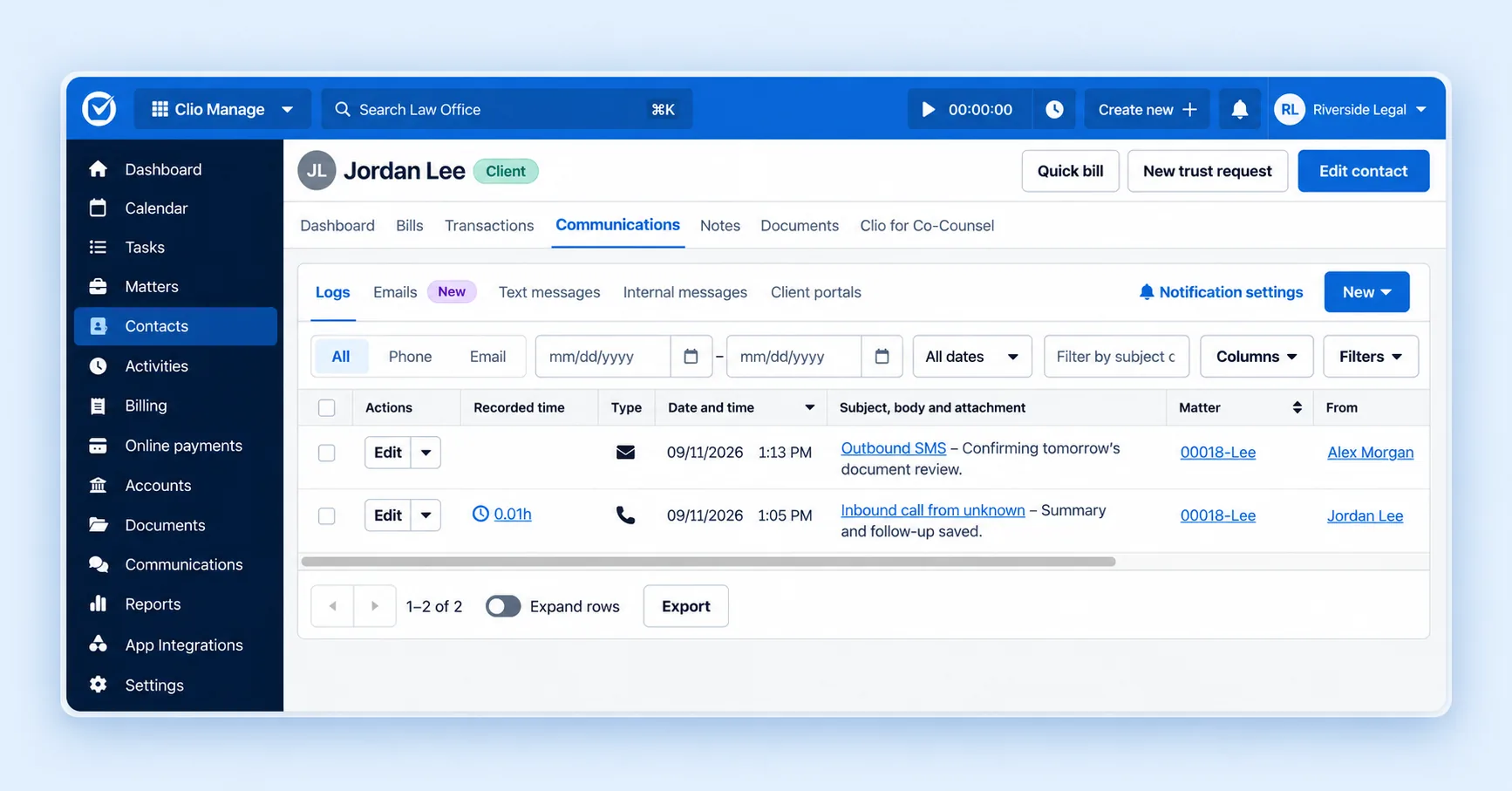
Task: Click the horizontal table scrollbar
Action: 708,562
